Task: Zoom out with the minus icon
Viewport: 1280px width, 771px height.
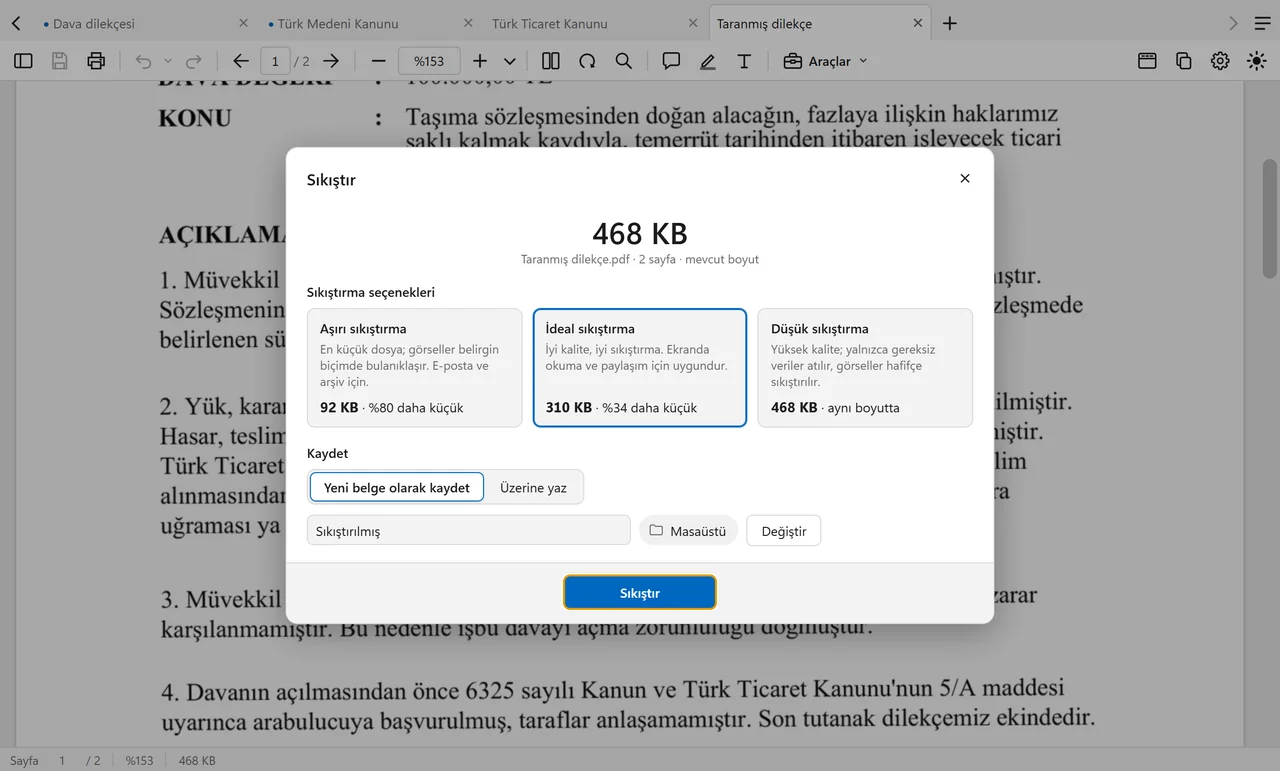Action: pos(378,61)
